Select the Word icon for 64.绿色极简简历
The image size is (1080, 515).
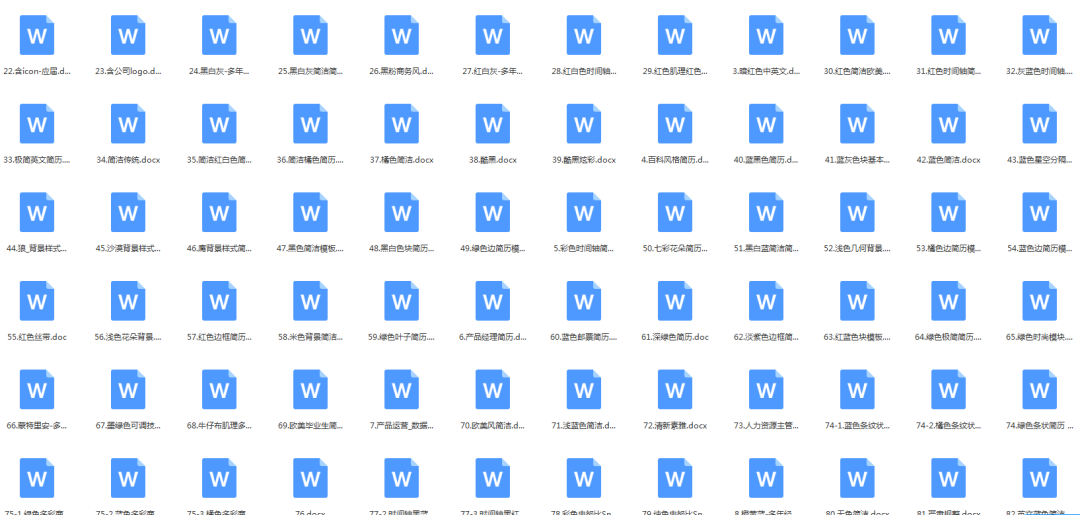click(948, 301)
